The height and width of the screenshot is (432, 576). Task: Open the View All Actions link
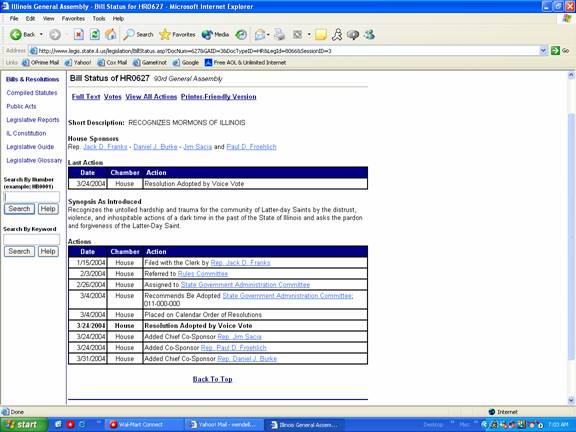click(151, 97)
